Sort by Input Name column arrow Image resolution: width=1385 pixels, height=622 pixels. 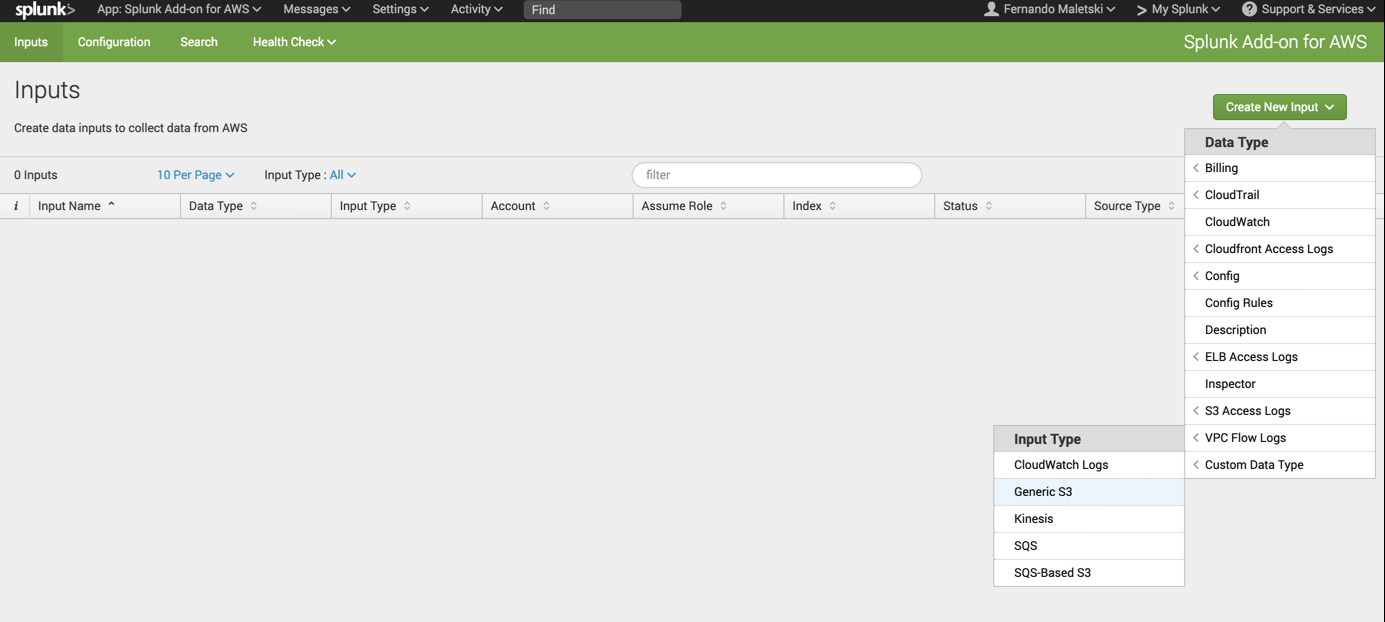pos(112,205)
